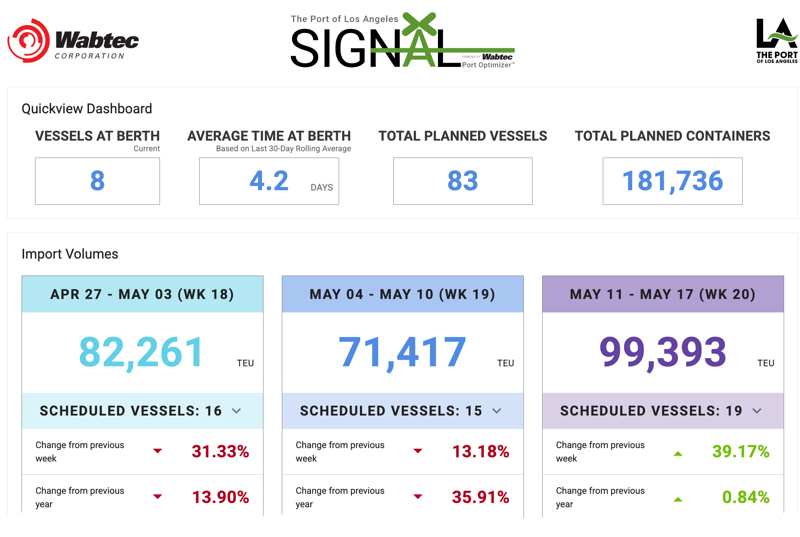Screen dimensions: 800x537
Task: Select the MAY 04 - MAY 10 (WK 19) header
Action: 403,294
